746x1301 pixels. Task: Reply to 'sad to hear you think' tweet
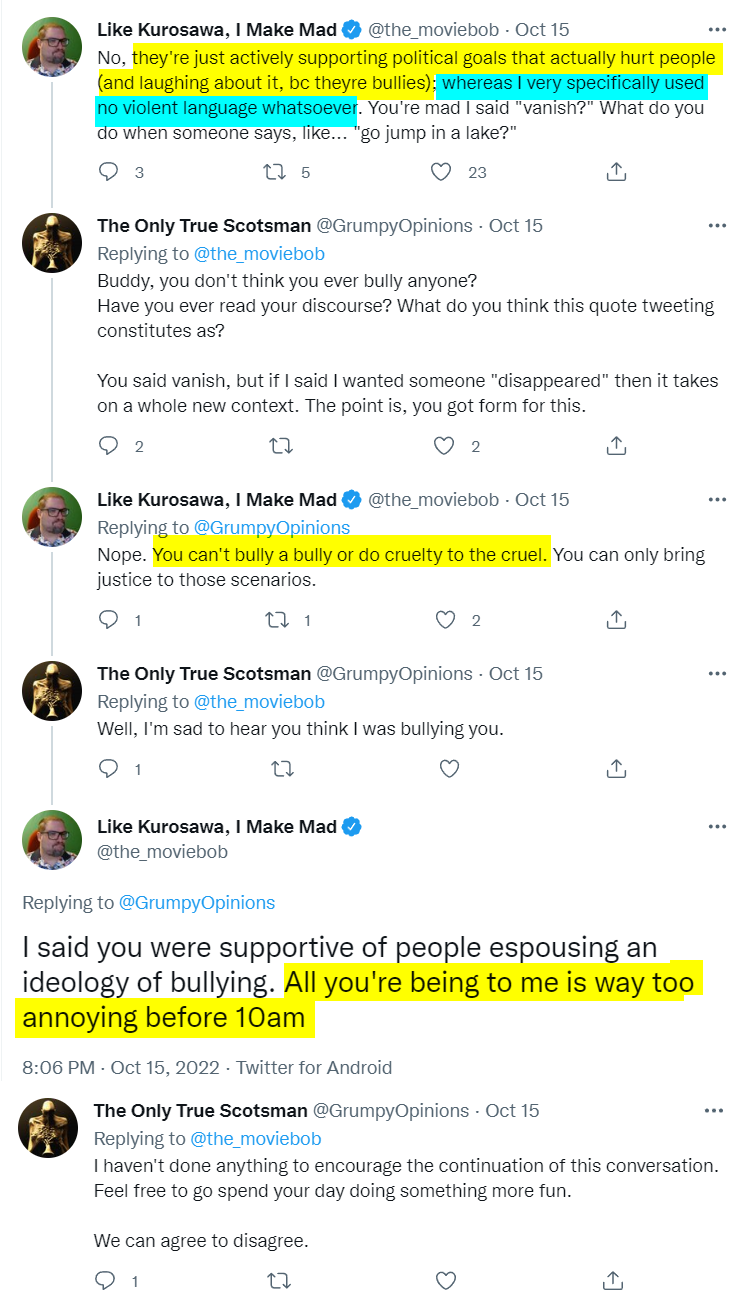pyautogui.click(x=109, y=769)
